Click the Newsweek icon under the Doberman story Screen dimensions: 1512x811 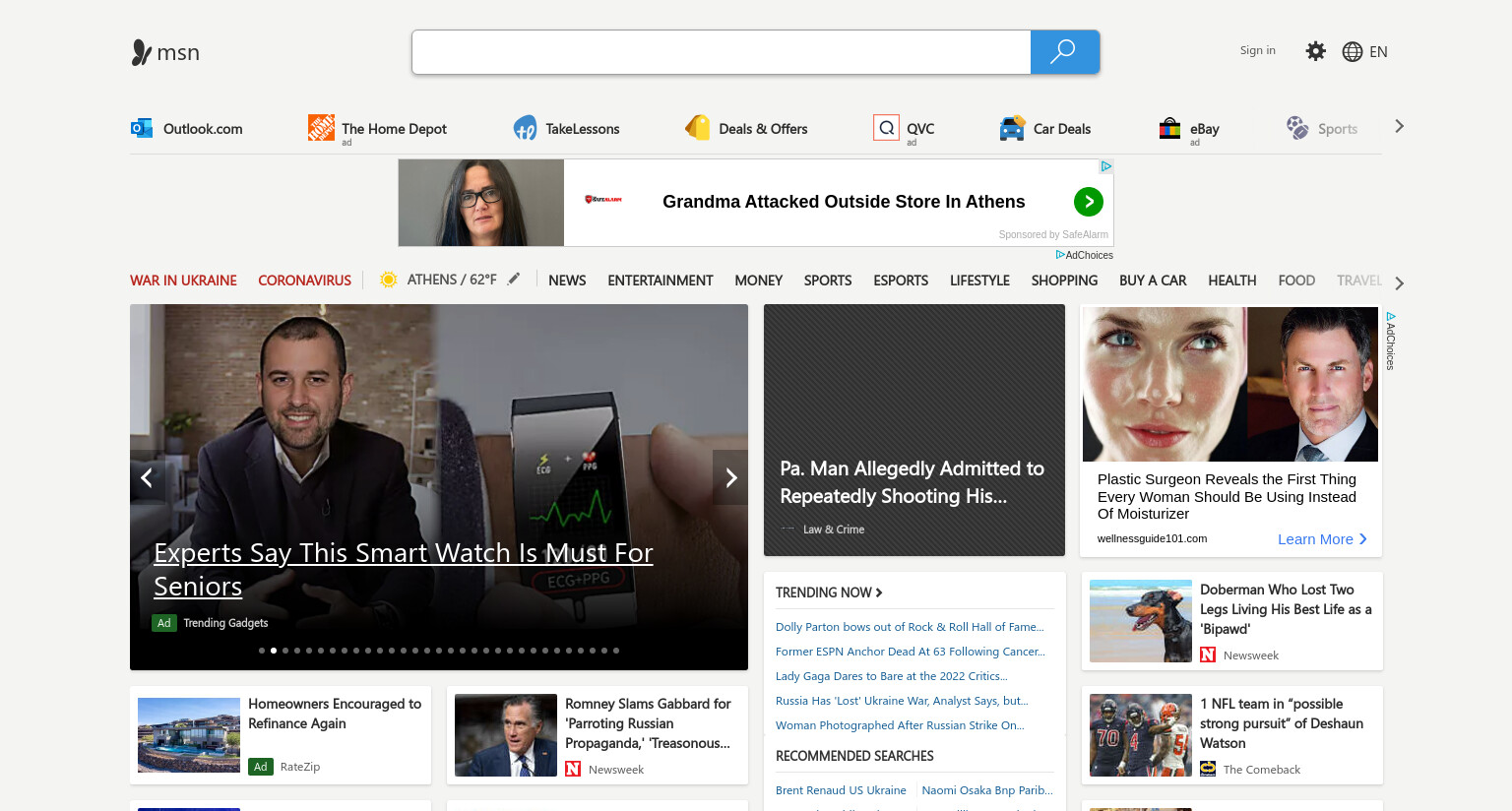click(x=1208, y=655)
